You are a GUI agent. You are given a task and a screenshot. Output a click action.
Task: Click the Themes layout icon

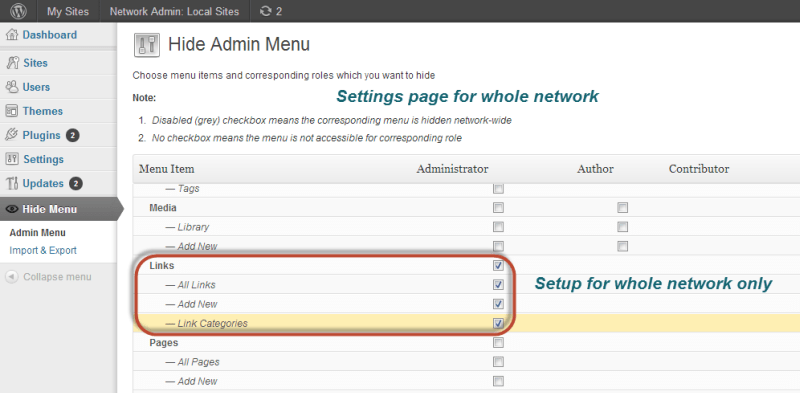click(x=12, y=111)
